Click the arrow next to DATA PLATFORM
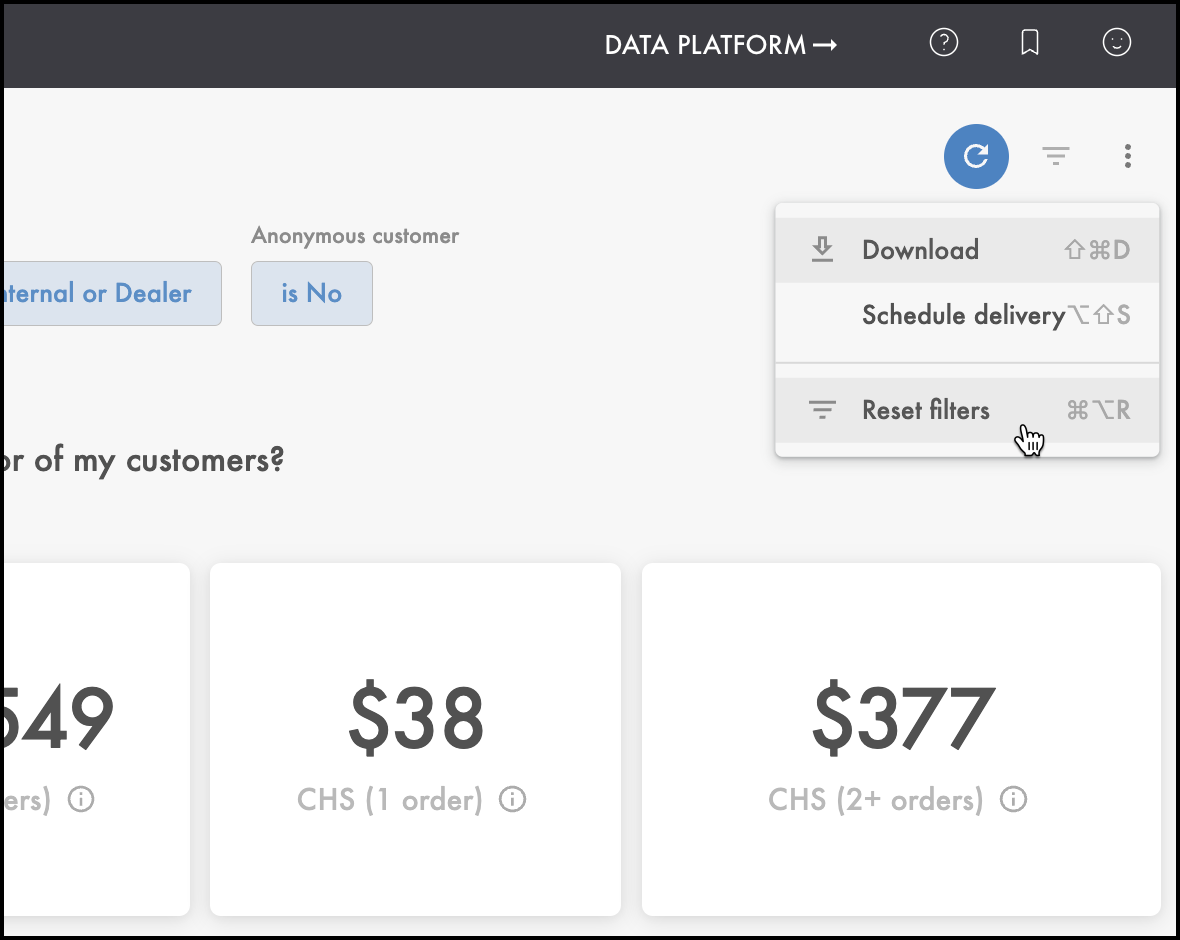The height and width of the screenshot is (940, 1180). pyautogui.click(x=826, y=45)
